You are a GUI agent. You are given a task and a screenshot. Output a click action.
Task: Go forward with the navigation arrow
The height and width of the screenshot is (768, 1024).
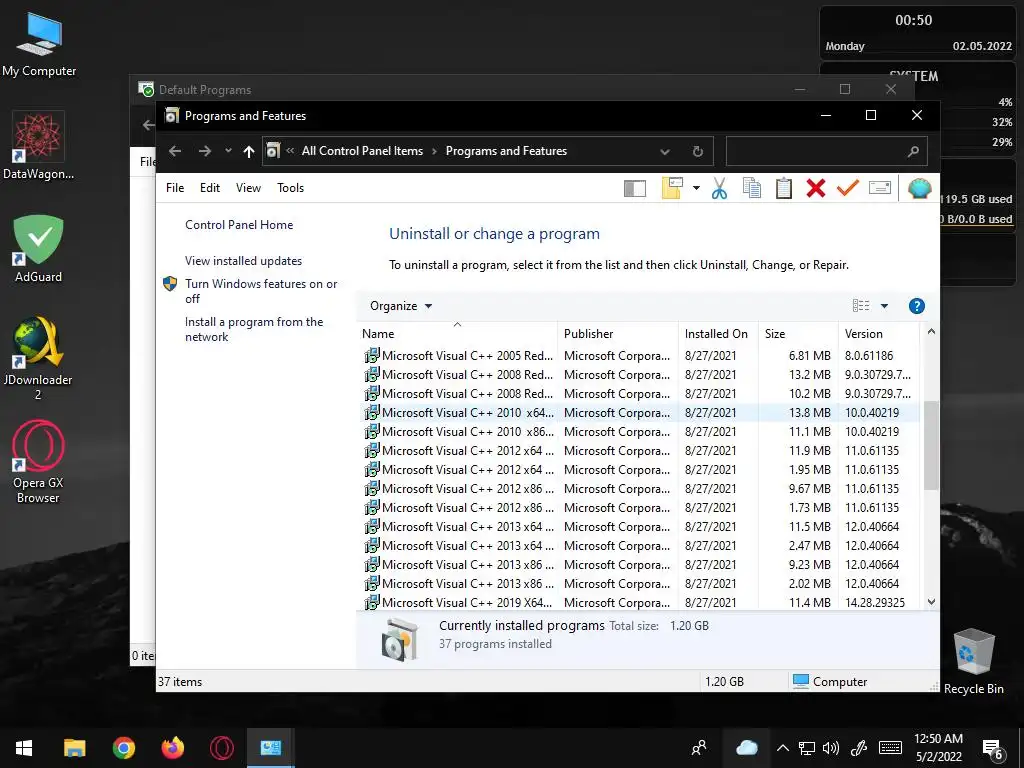[x=205, y=152]
